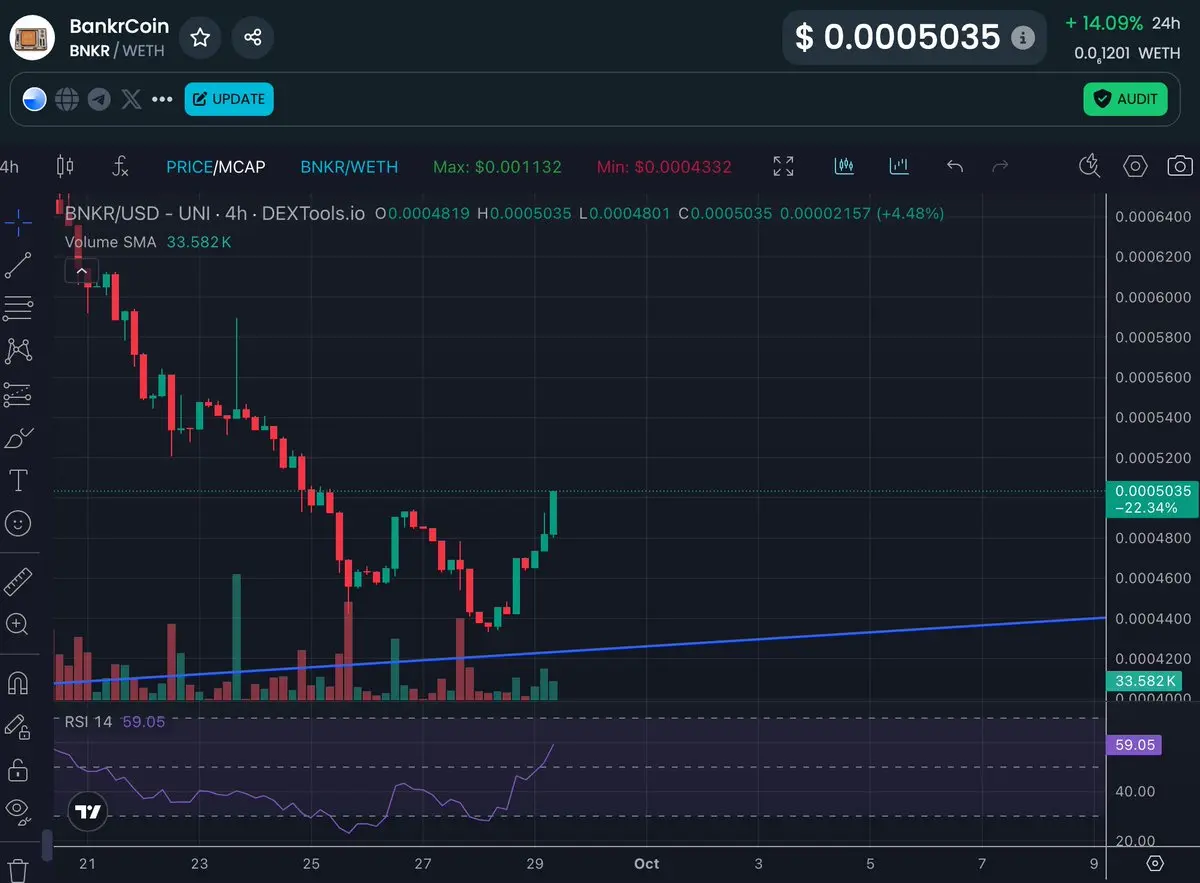Toggle the BNKR/WETH pair display

coord(349,167)
